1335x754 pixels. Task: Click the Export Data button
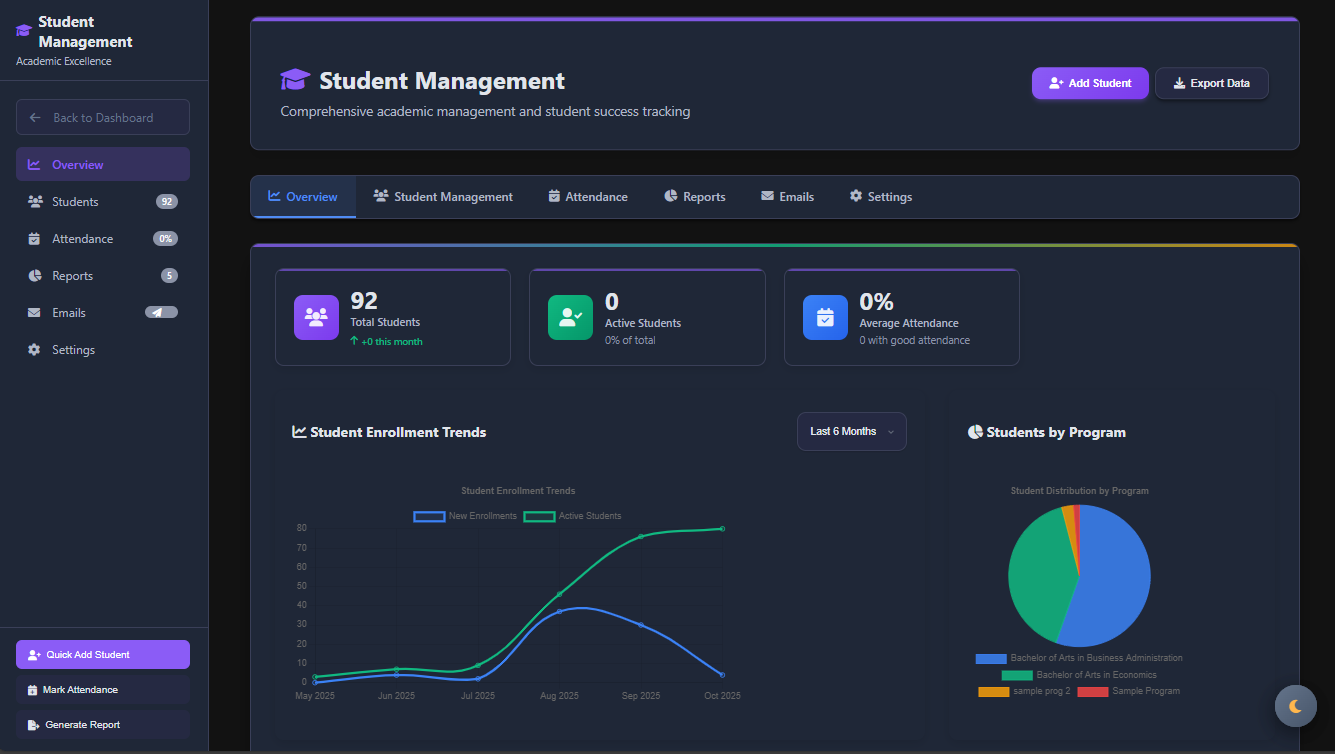[1211, 83]
